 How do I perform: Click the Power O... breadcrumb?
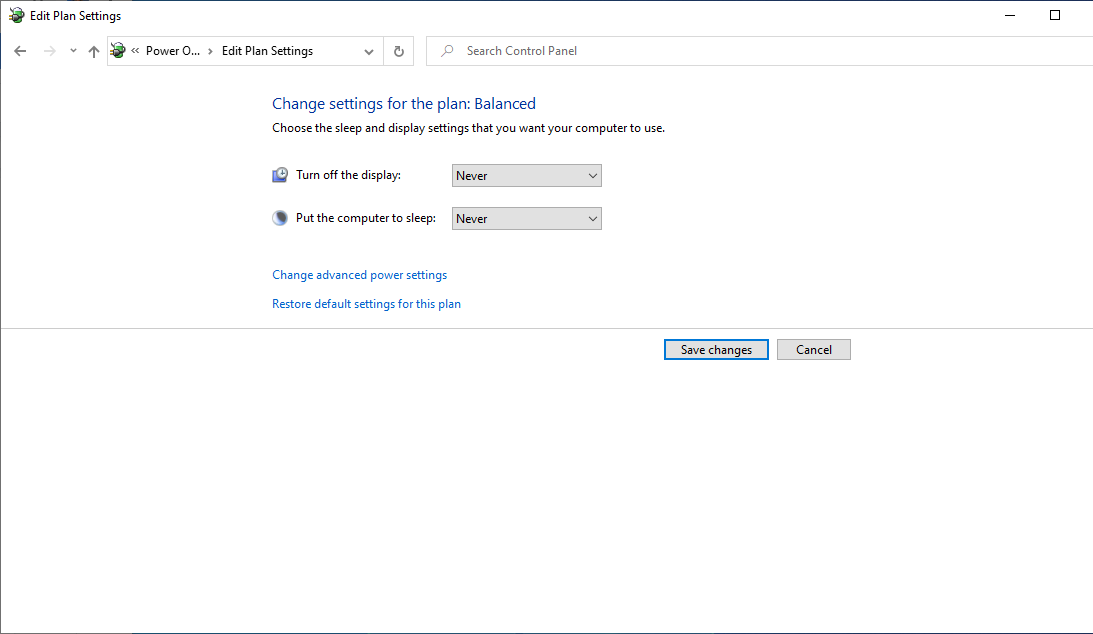[x=173, y=51]
